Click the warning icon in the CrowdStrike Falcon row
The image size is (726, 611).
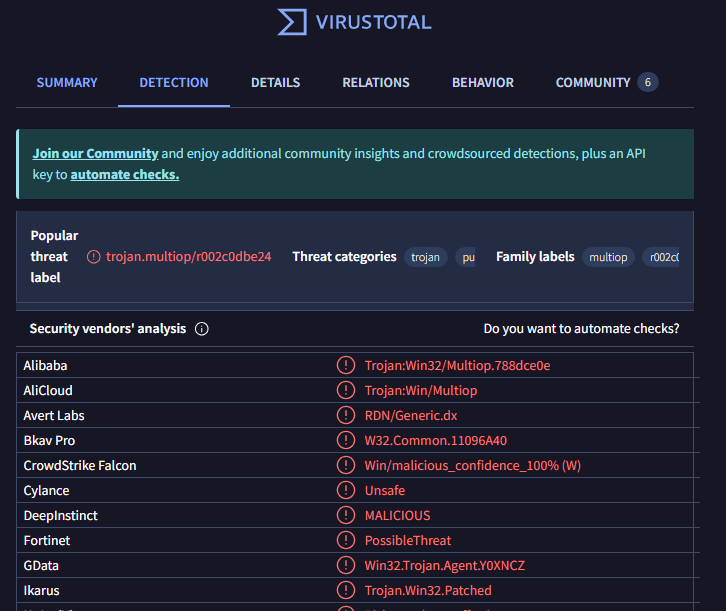click(345, 465)
